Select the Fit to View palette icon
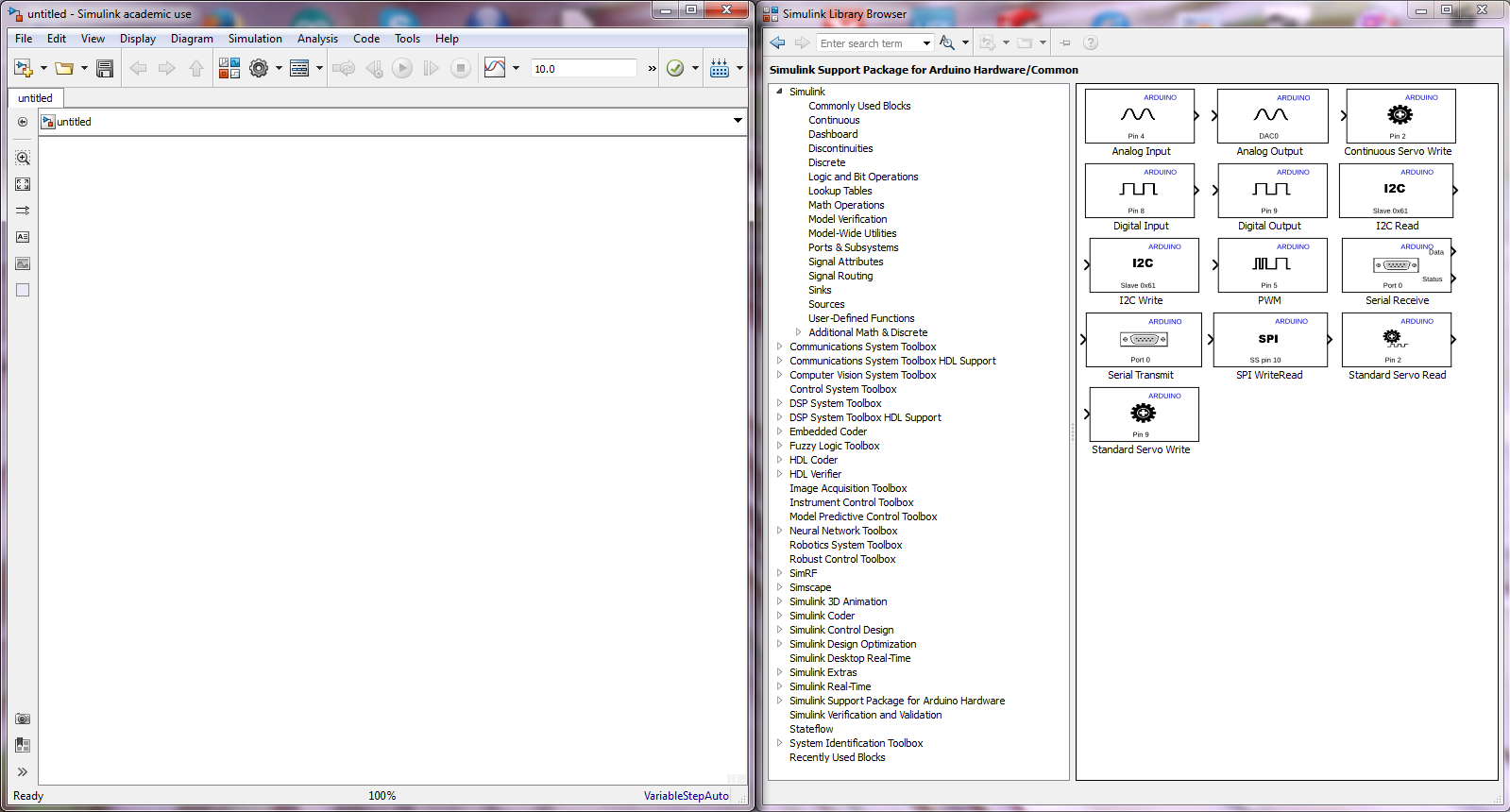Viewport: 1510px width, 812px height. point(23,184)
